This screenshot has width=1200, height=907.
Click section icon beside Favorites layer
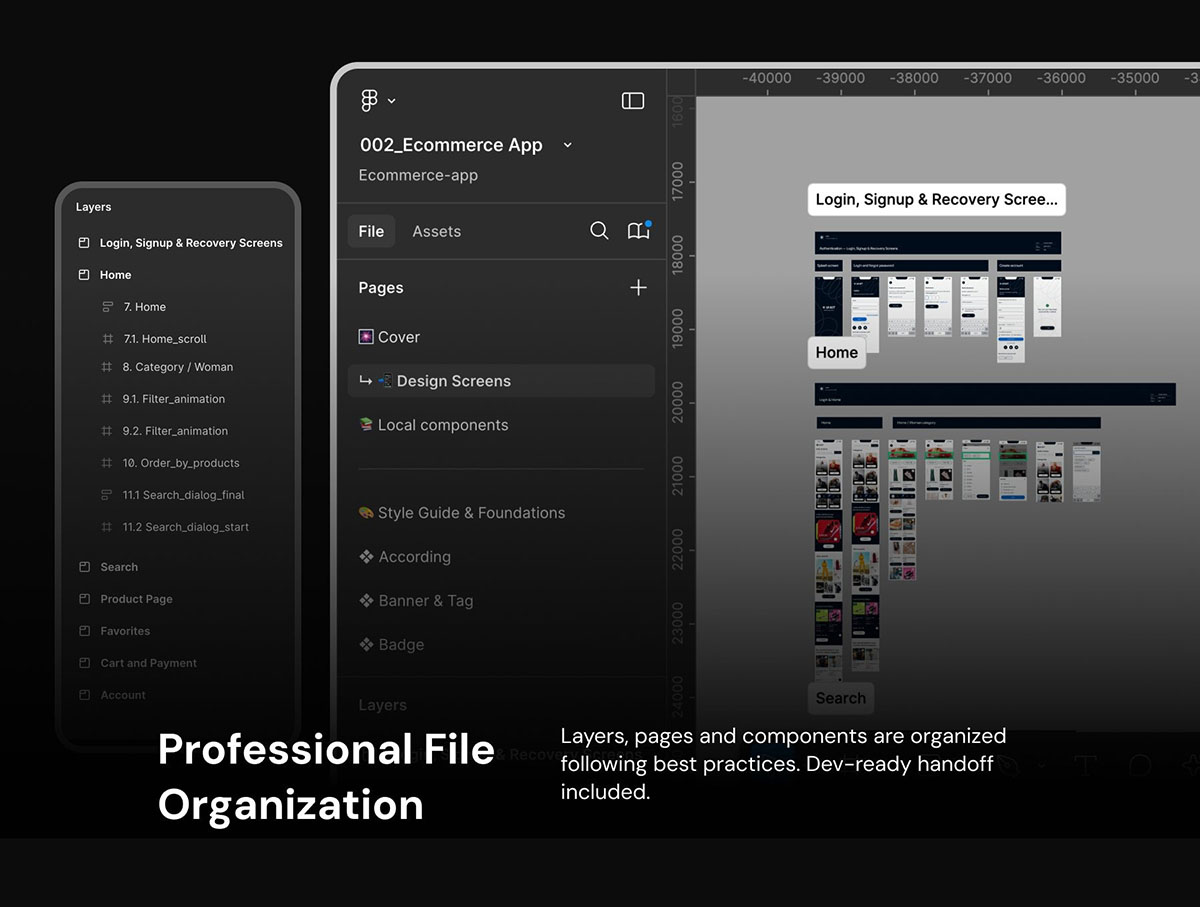tap(84, 631)
